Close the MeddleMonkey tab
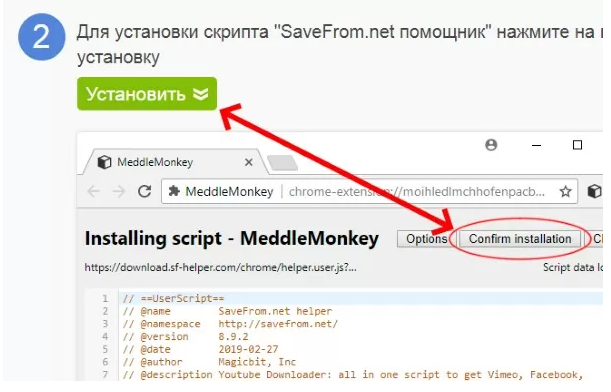 (x=249, y=162)
